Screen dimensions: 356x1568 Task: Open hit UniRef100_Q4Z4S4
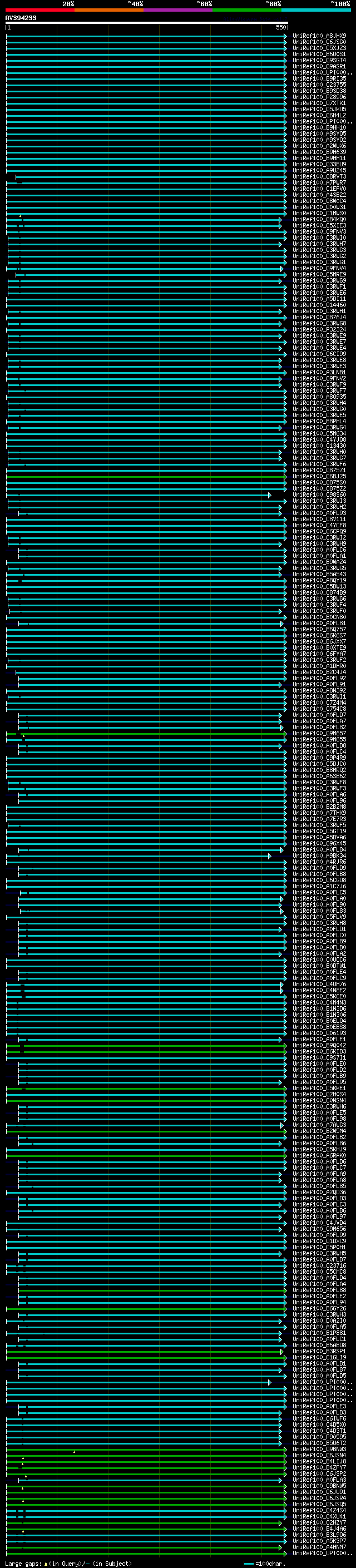click(x=319, y=1510)
